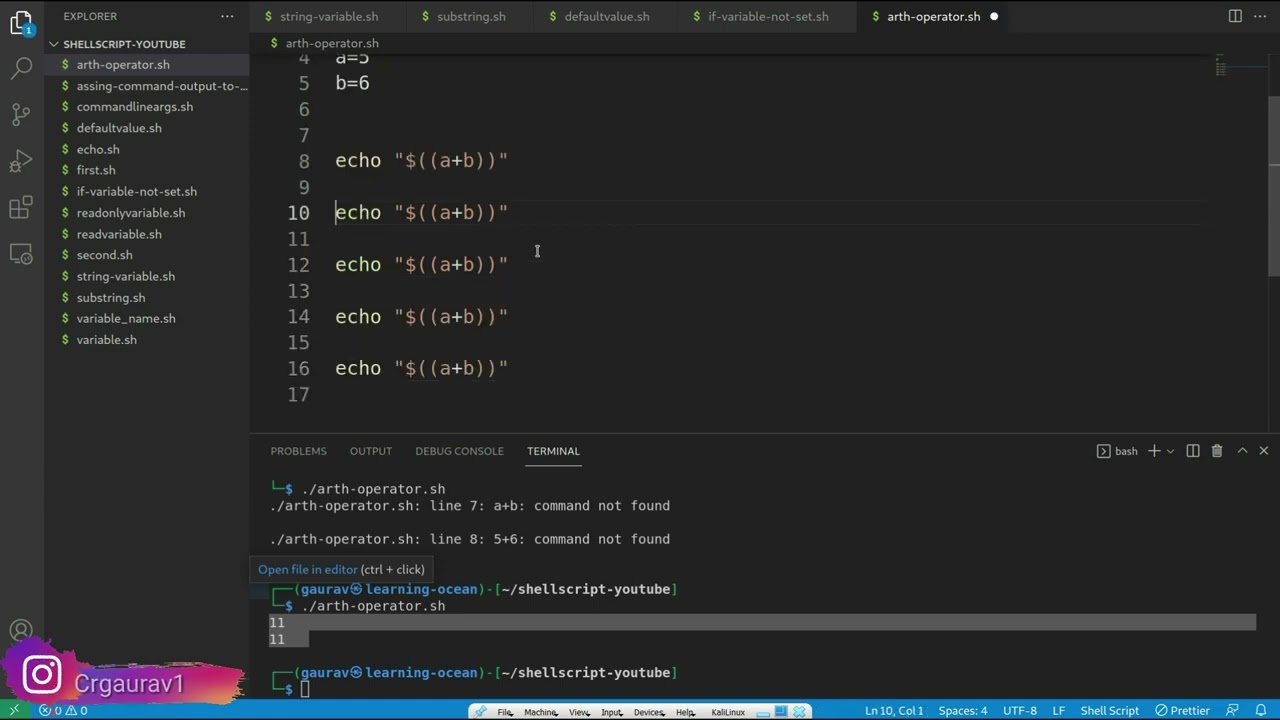This screenshot has height=720, width=1280.
Task: Click the remote window indicator in status bar
Action: click(x=14, y=710)
